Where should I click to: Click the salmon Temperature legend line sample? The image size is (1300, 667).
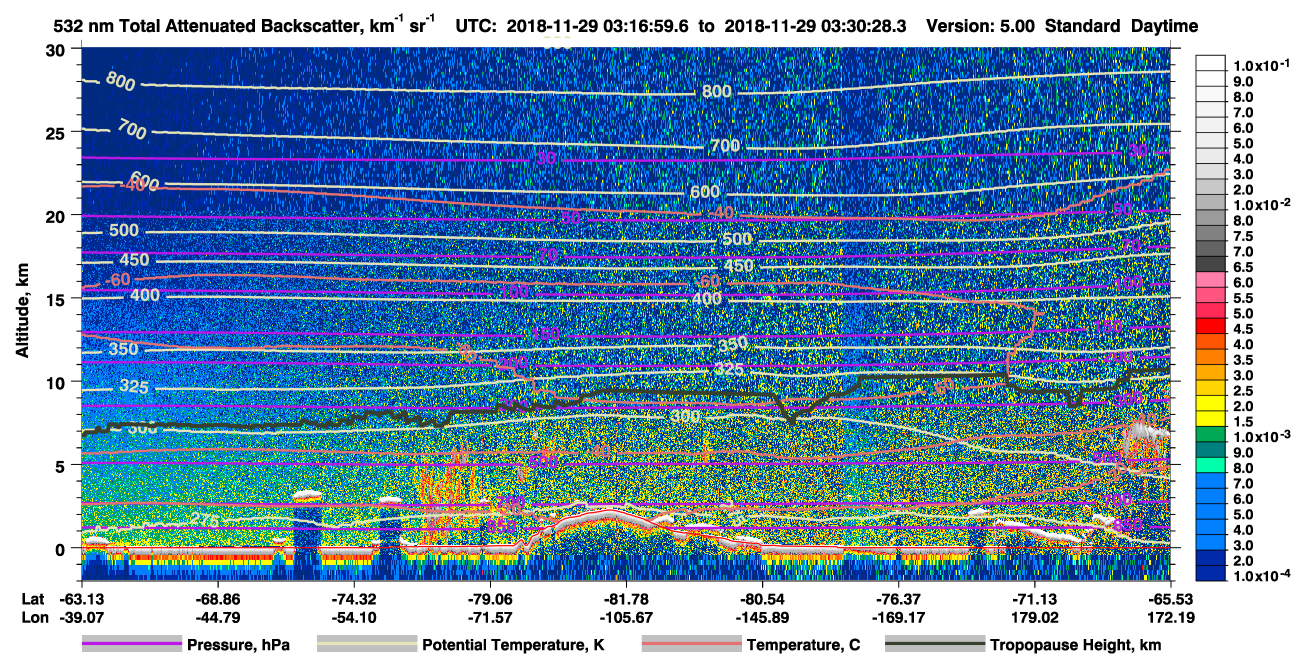pyautogui.click(x=691, y=644)
